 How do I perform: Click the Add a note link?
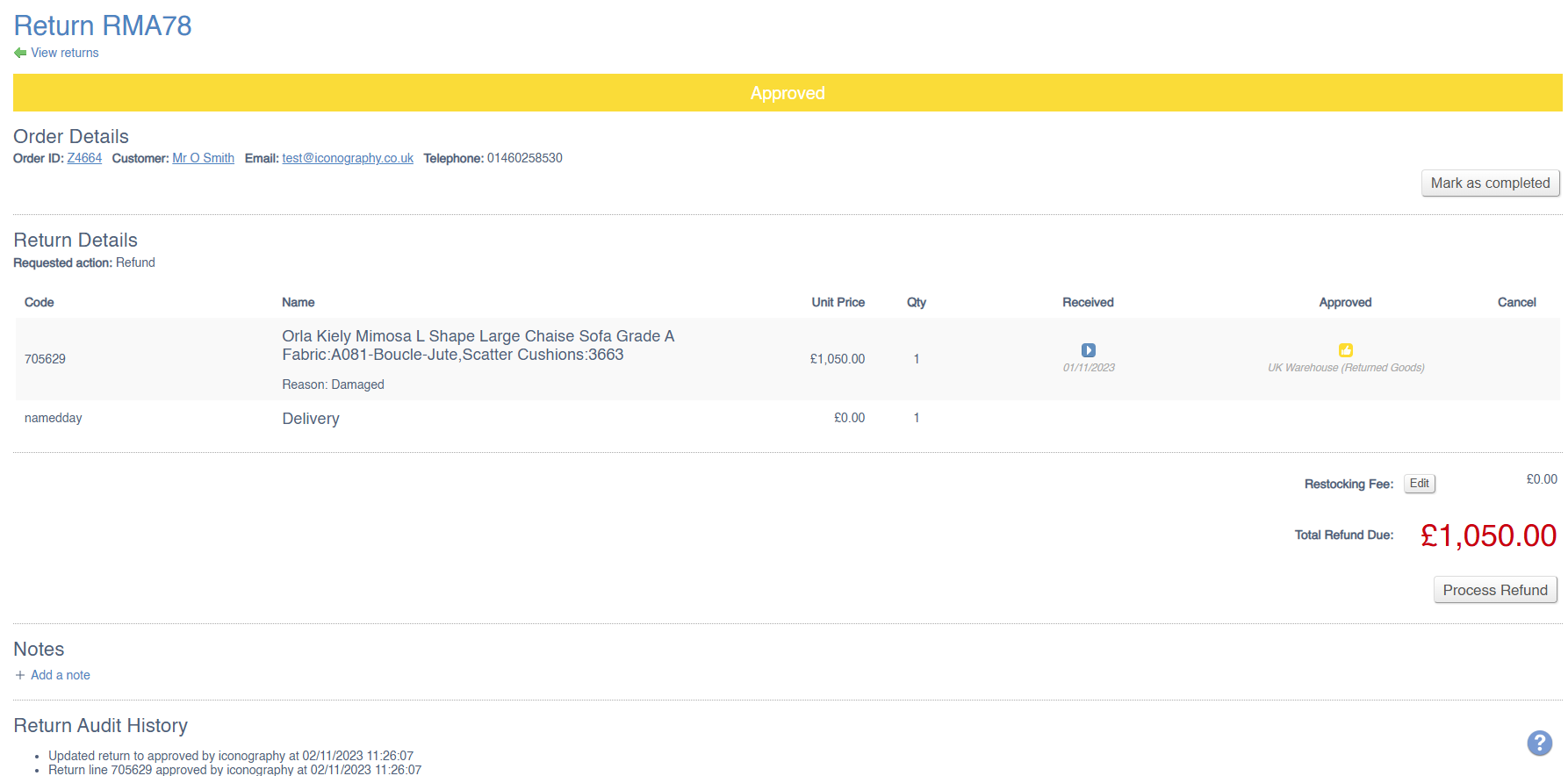click(60, 676)
